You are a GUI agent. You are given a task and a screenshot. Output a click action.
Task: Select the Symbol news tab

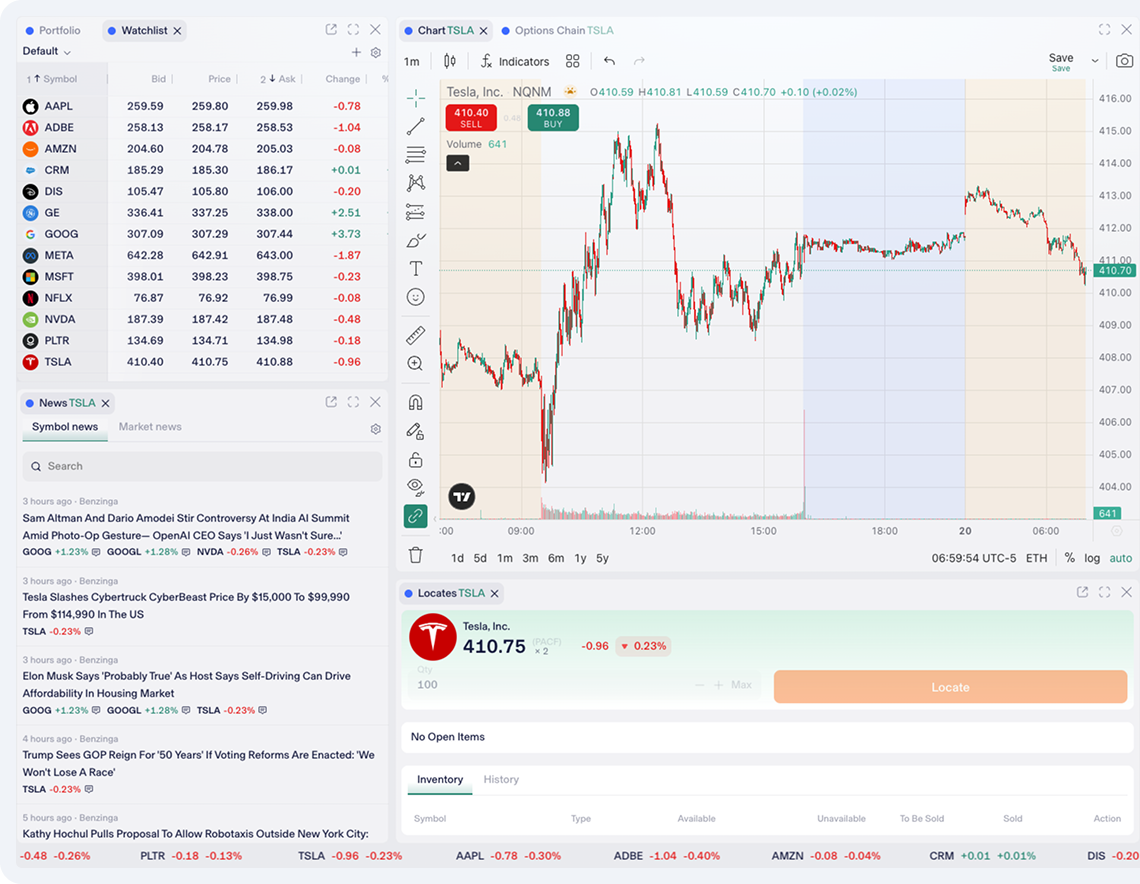click(x=65, y=427)
